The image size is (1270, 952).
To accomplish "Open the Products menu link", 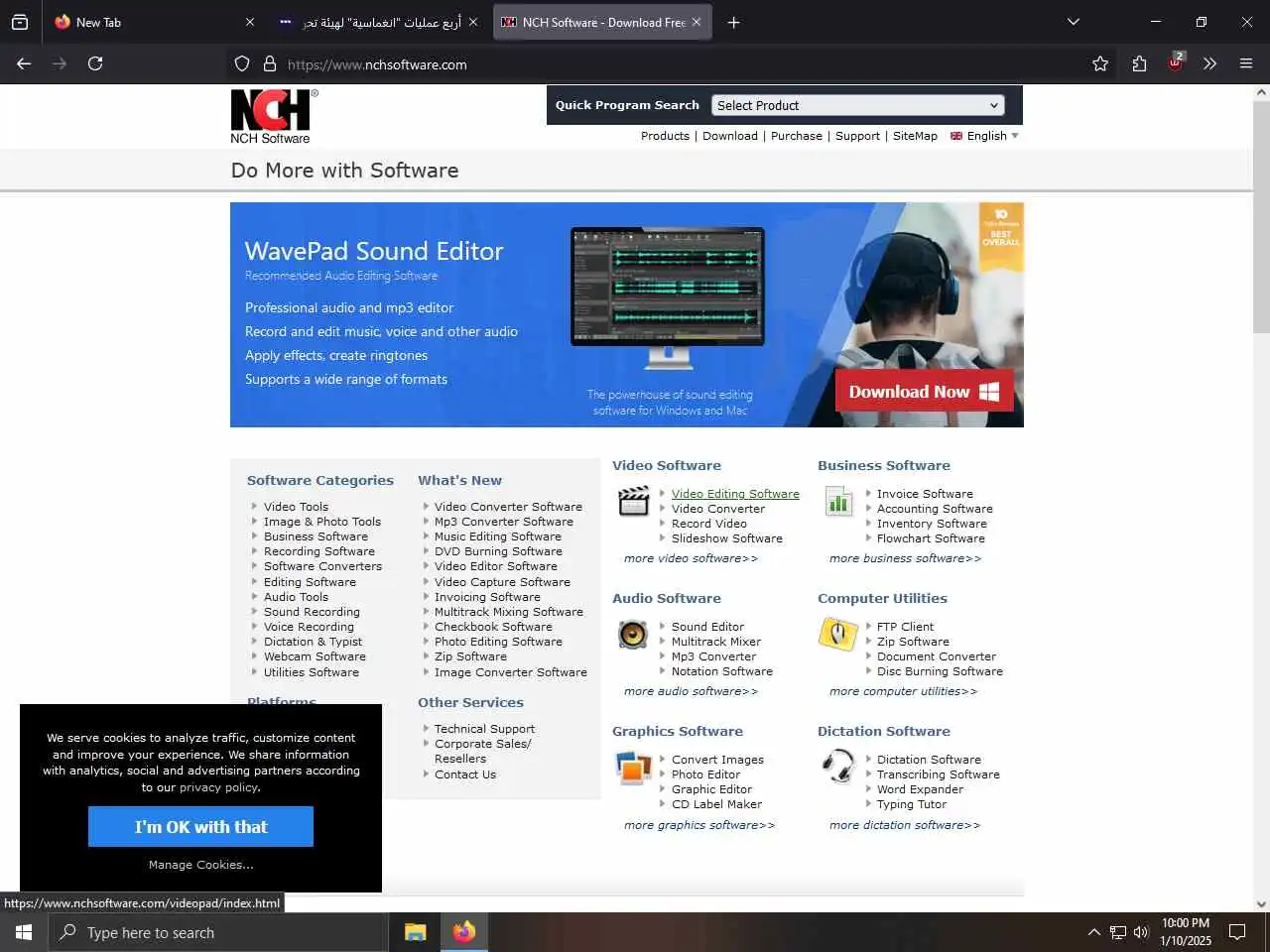I will point(665,136).
